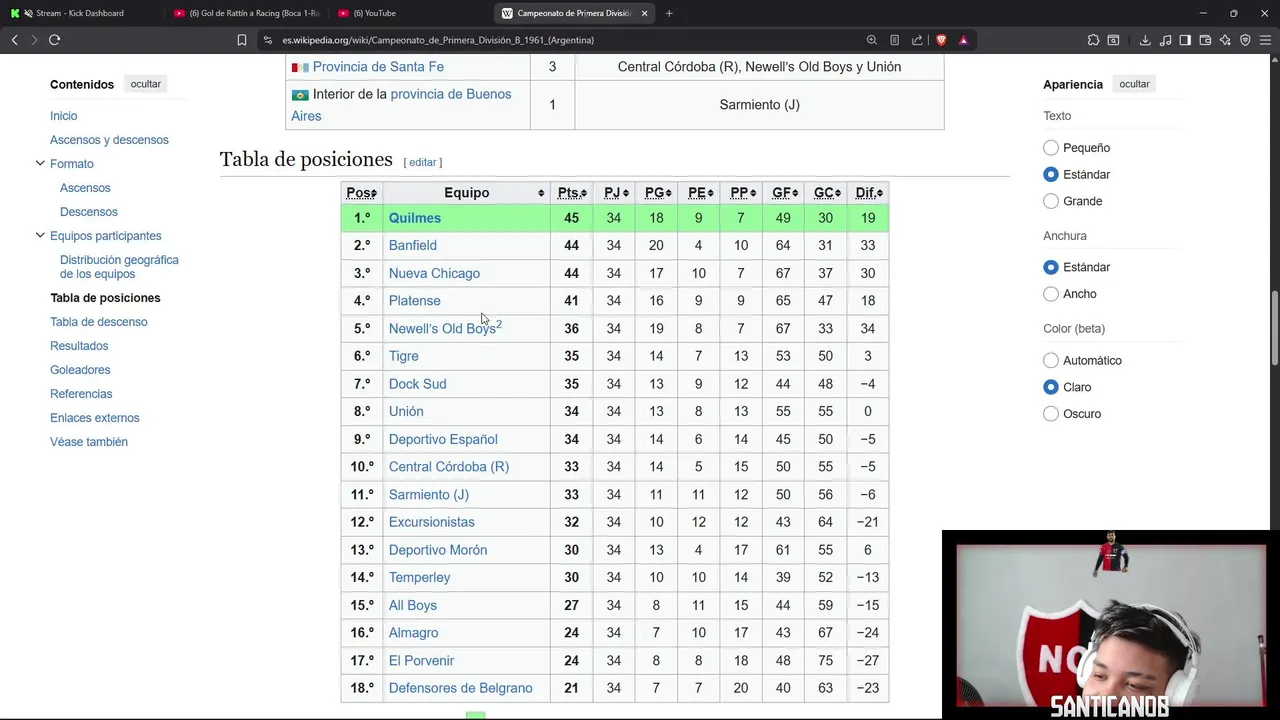1280x720 pixels.
Task: Select Oscuro color mode
Action: coord(1051,414)
